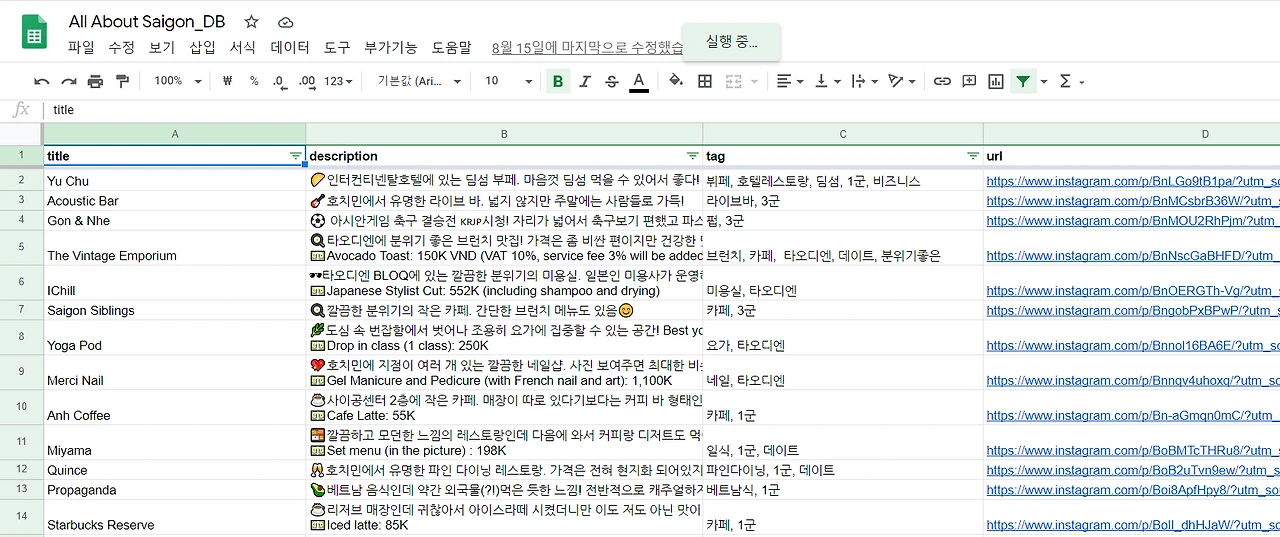Viewport: 1280px width, 537px height.
Task: Open the 데이터 menu
Action: (x=290, y=47)
